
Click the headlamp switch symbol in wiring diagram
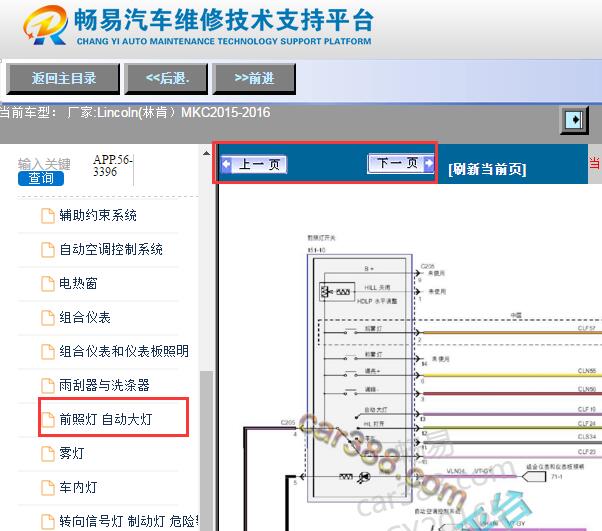coord(360,378)
